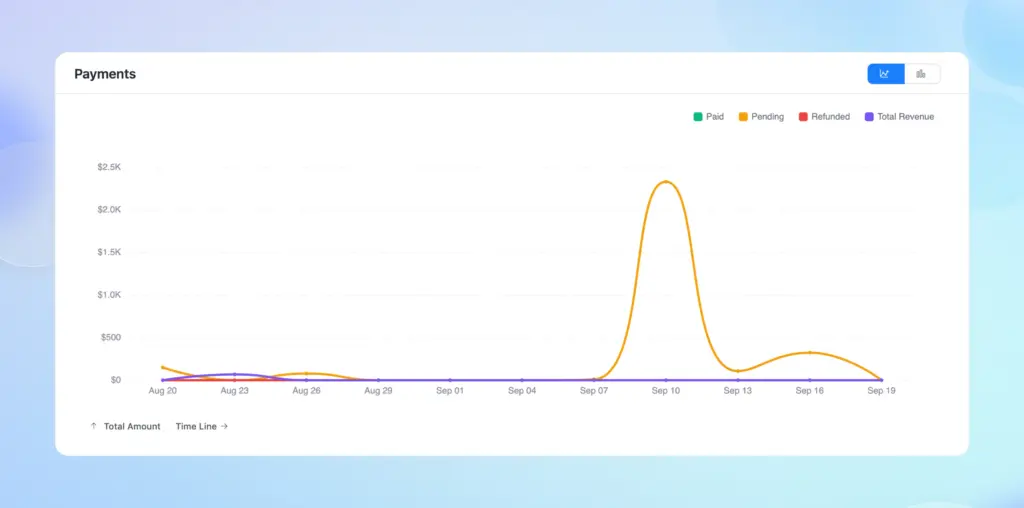This screenshot has height=508, width=1024.
Task: Click the Pending data point at Sep 13
Action: pos(738,371)
